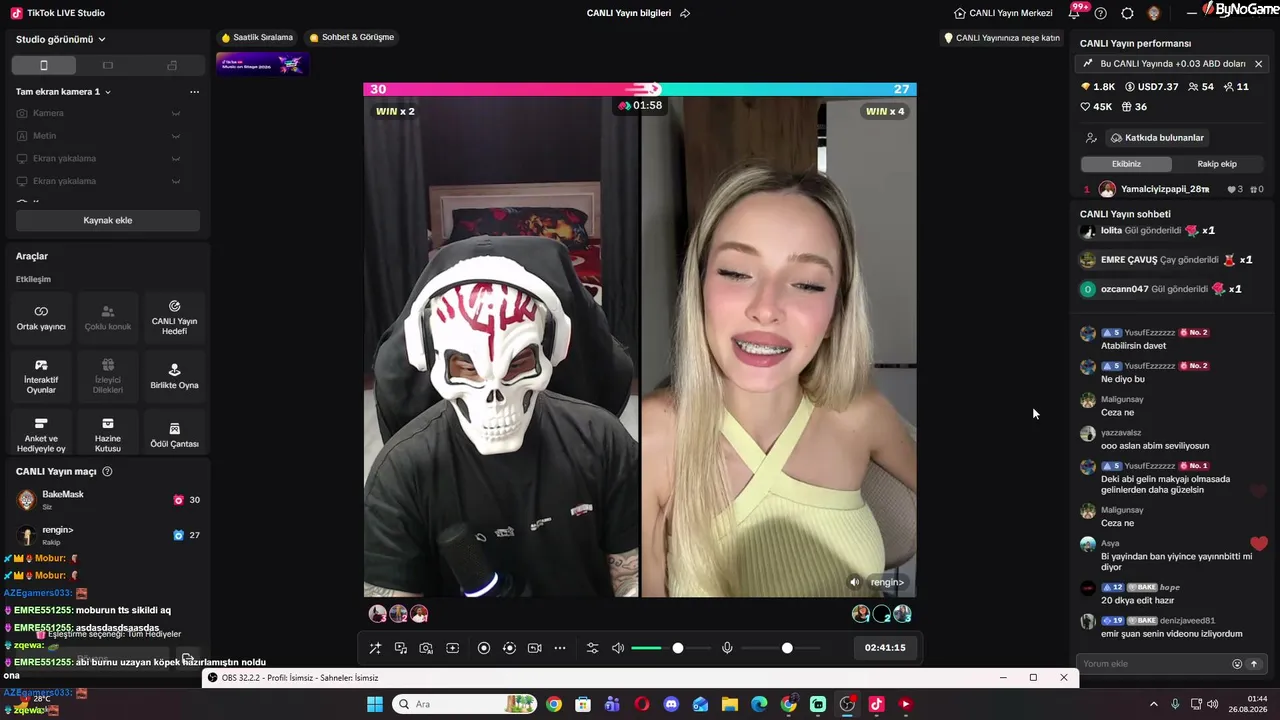This screenshot has width=1280, height=720.
Task: Toggle visibility of the Kamera source
Action: coord(176,113)
